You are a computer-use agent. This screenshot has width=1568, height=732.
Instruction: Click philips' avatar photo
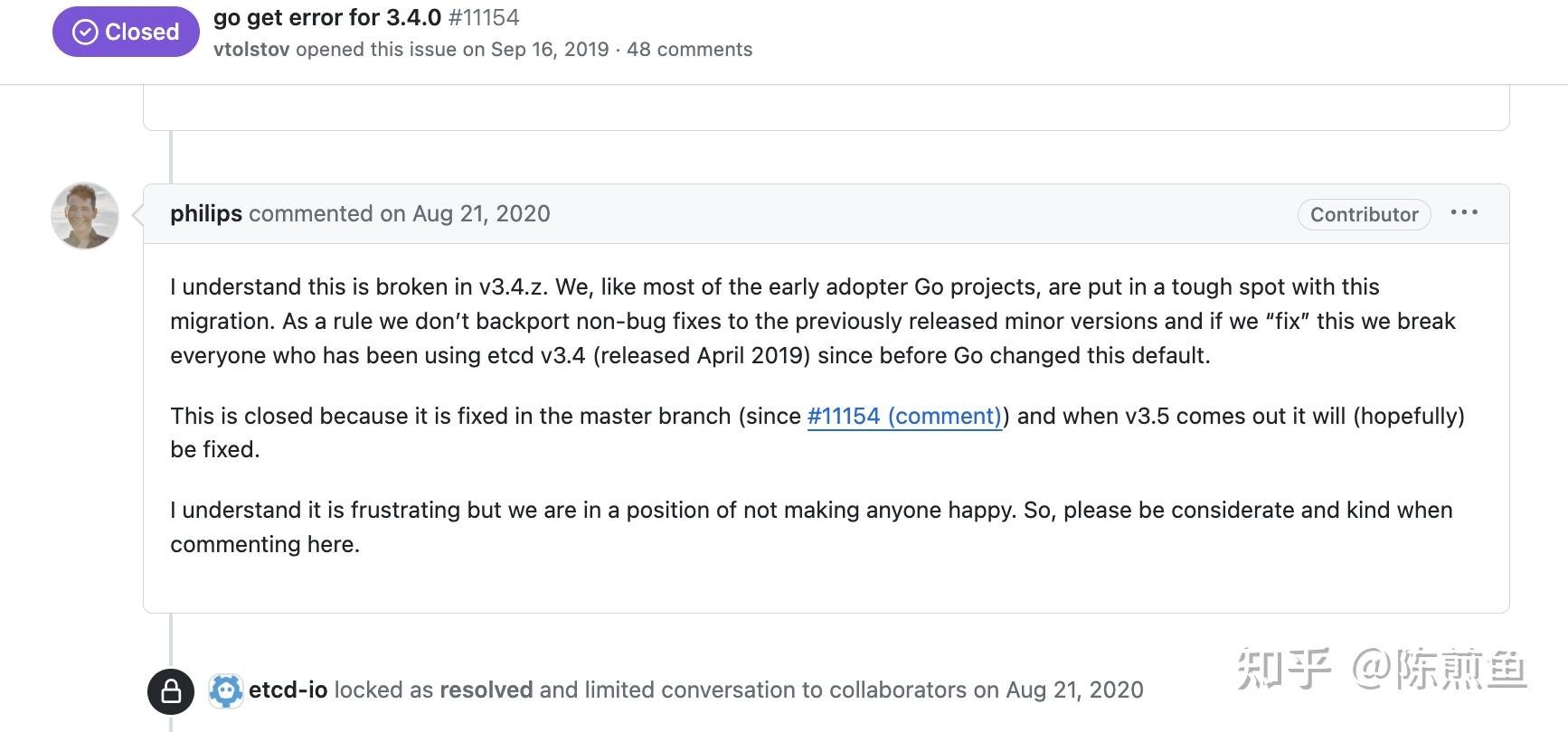(85, 215)
